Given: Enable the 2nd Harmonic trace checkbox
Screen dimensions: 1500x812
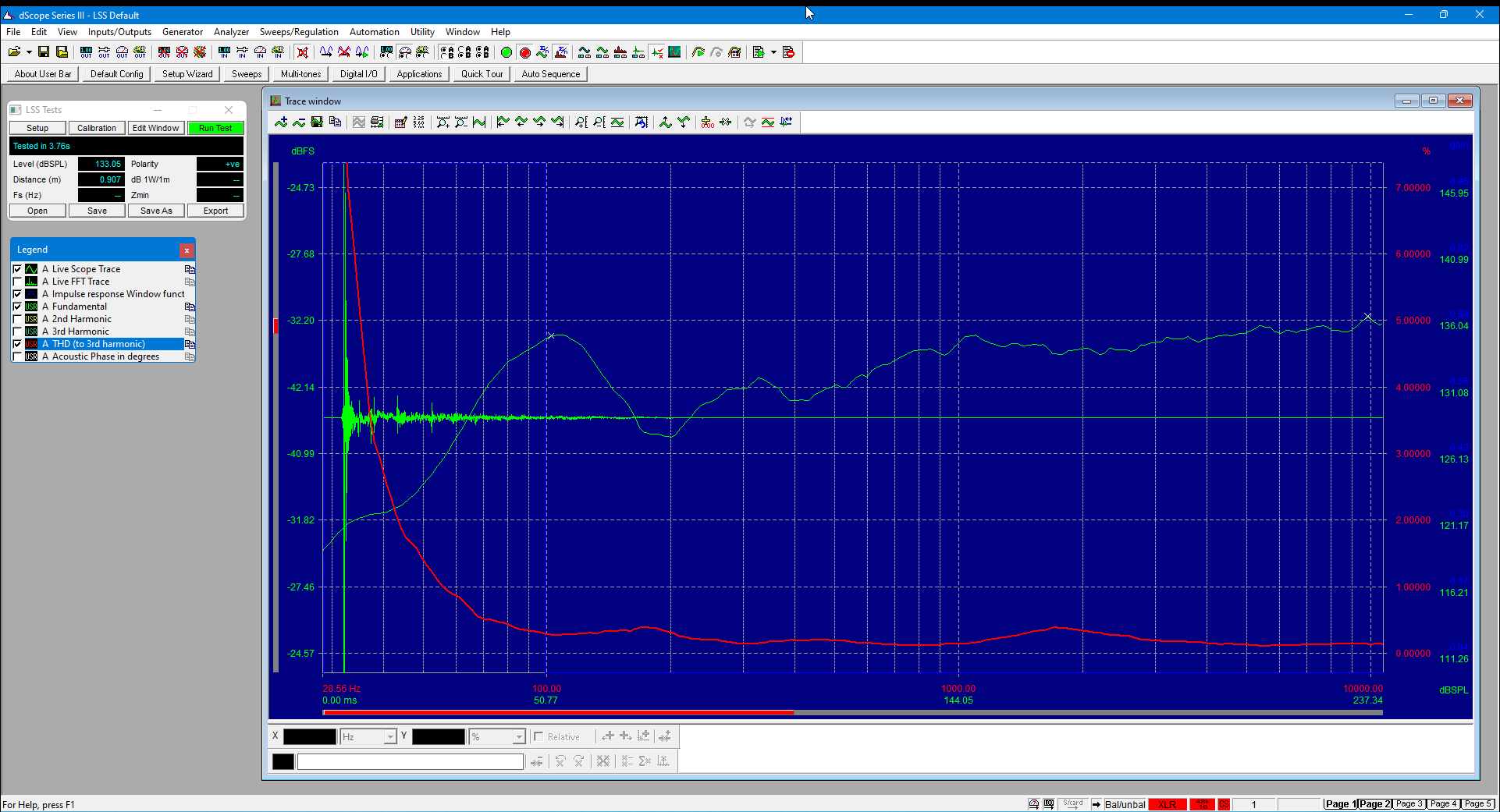Looking at the screenshot, I should 17,319.
